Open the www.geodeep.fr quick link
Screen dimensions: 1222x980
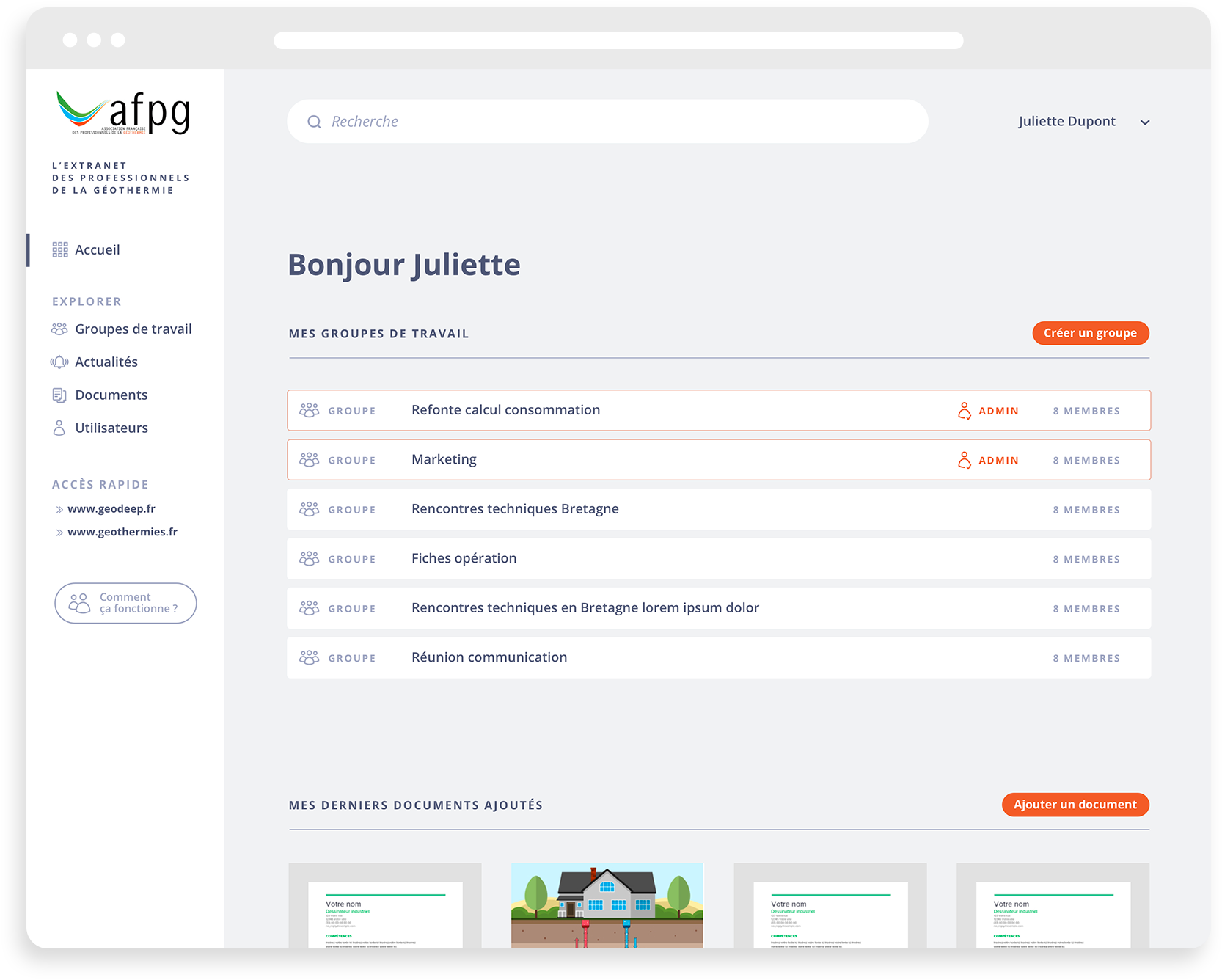click(x=111, y=509)
